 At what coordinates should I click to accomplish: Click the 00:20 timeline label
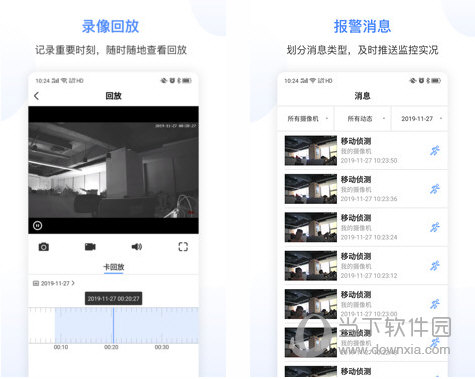(x=111, y=347)
